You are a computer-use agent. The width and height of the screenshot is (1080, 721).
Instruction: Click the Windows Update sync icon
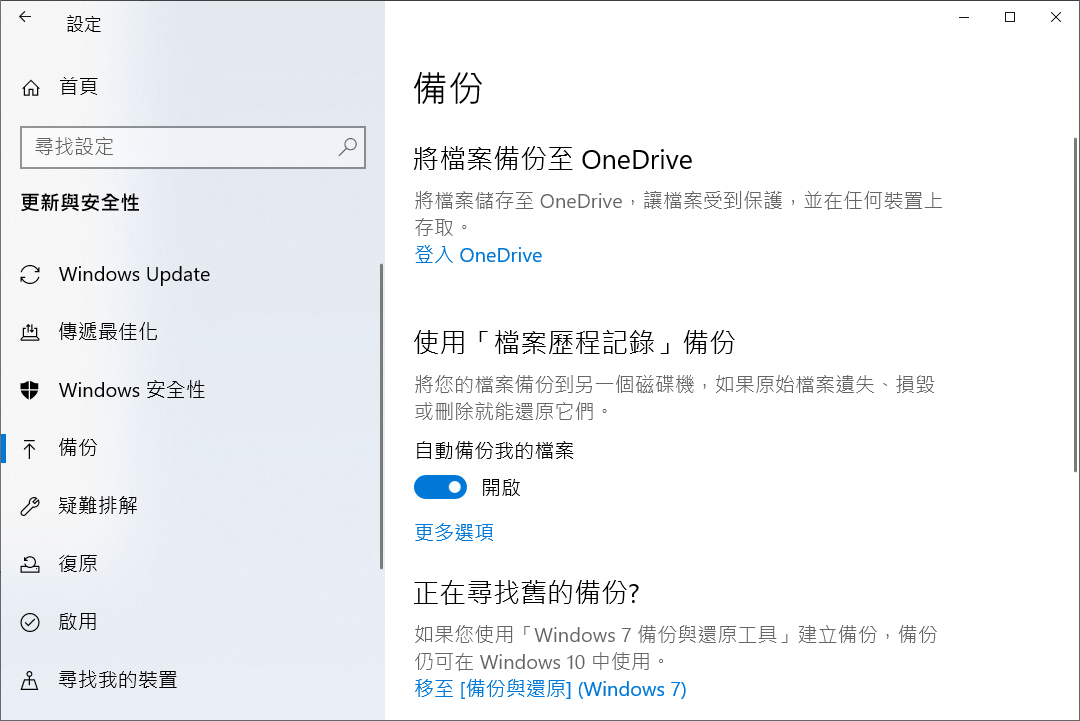click(x=31, y=275)
